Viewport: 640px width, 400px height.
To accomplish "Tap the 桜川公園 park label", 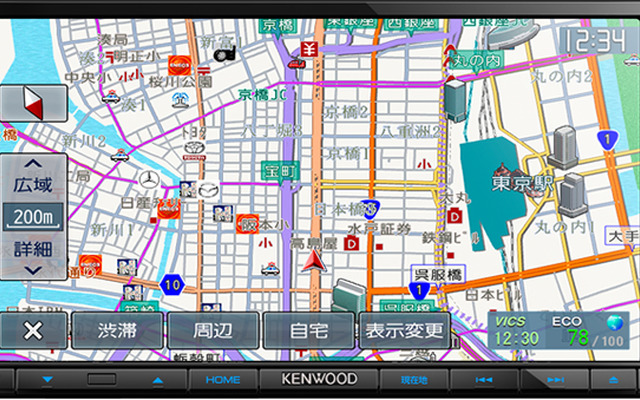I will pyautogui.click(x=180, y=82).
